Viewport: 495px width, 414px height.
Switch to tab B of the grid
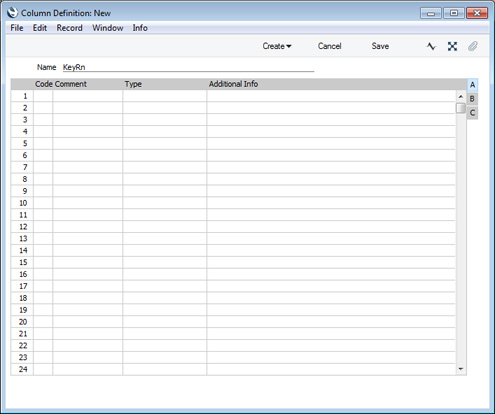(472, 99)
